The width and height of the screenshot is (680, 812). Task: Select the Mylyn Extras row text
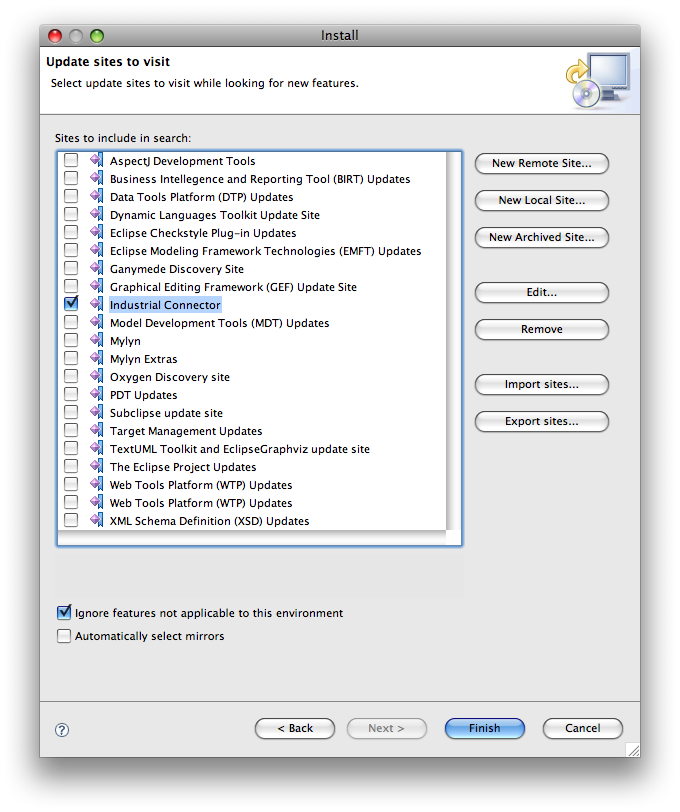click(143, 359)
